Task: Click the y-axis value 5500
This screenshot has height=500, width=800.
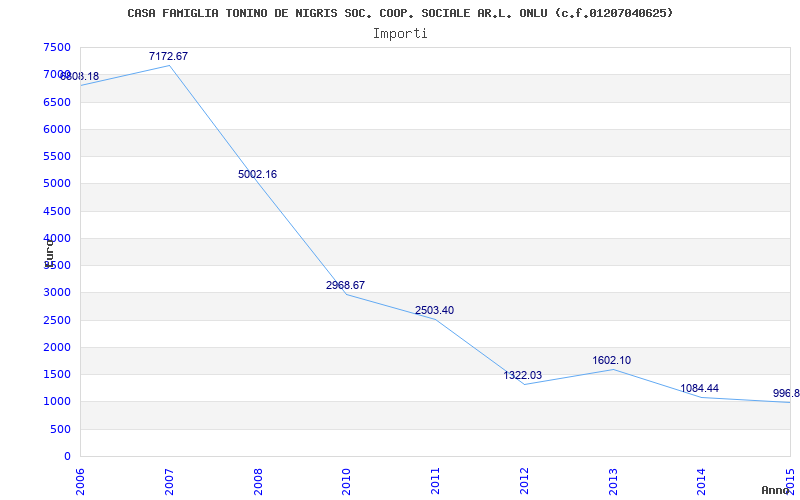Action: point(57,156)
